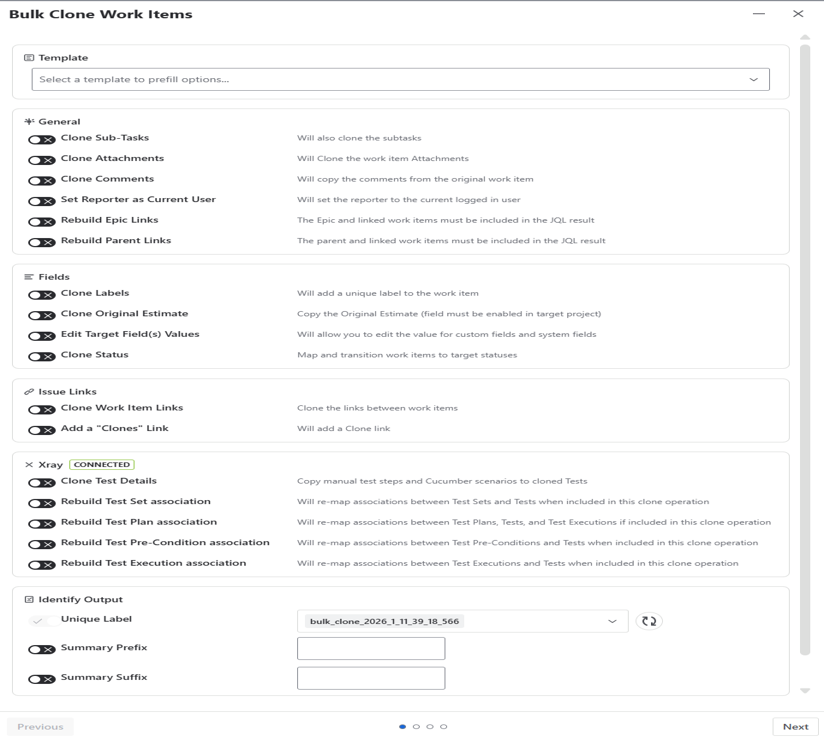Open the Select a template dropdown
The width and height of the screenshot is (824, 741).
click(400, 79)
